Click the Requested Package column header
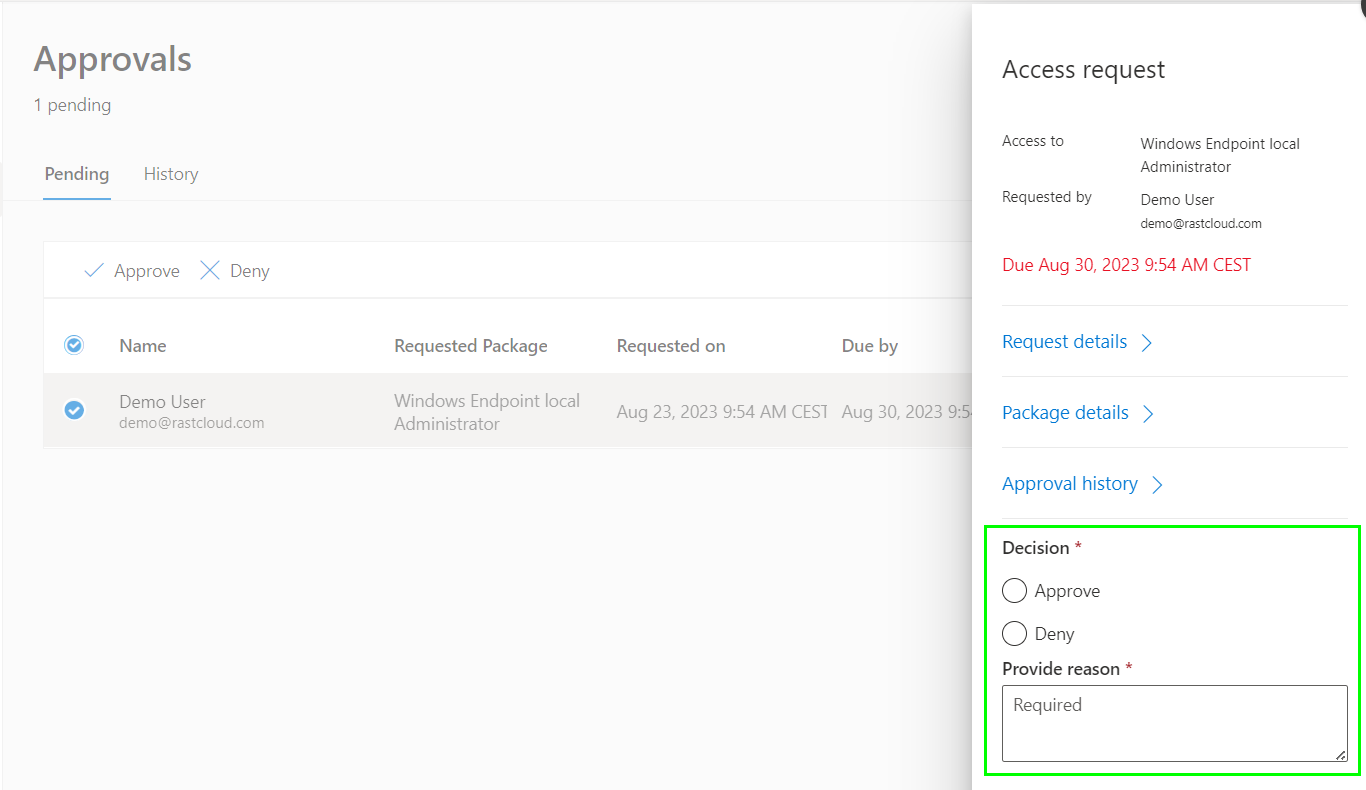 471,346
